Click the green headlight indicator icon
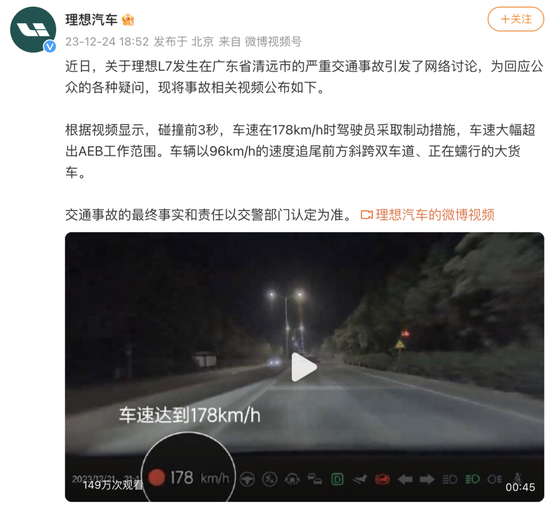The height and width of the screenshot is (509, 550). tap(472, 479)
